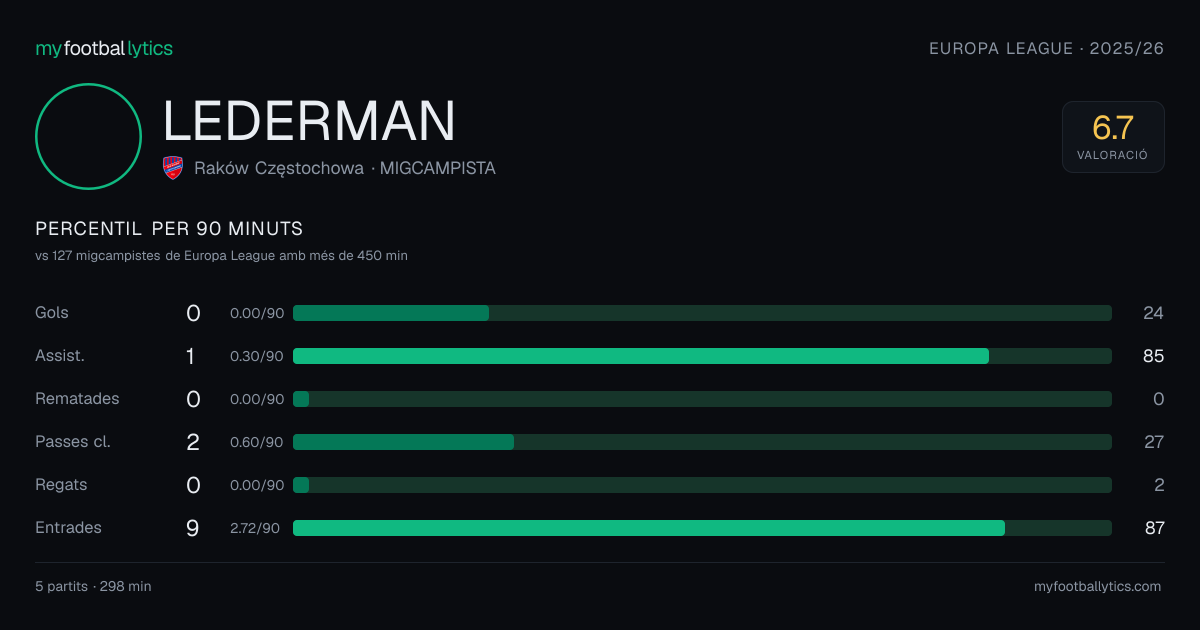Click the LEDERMAN player name heading
The height and width of the screenshot is (630, 1200).
point(309,121)
